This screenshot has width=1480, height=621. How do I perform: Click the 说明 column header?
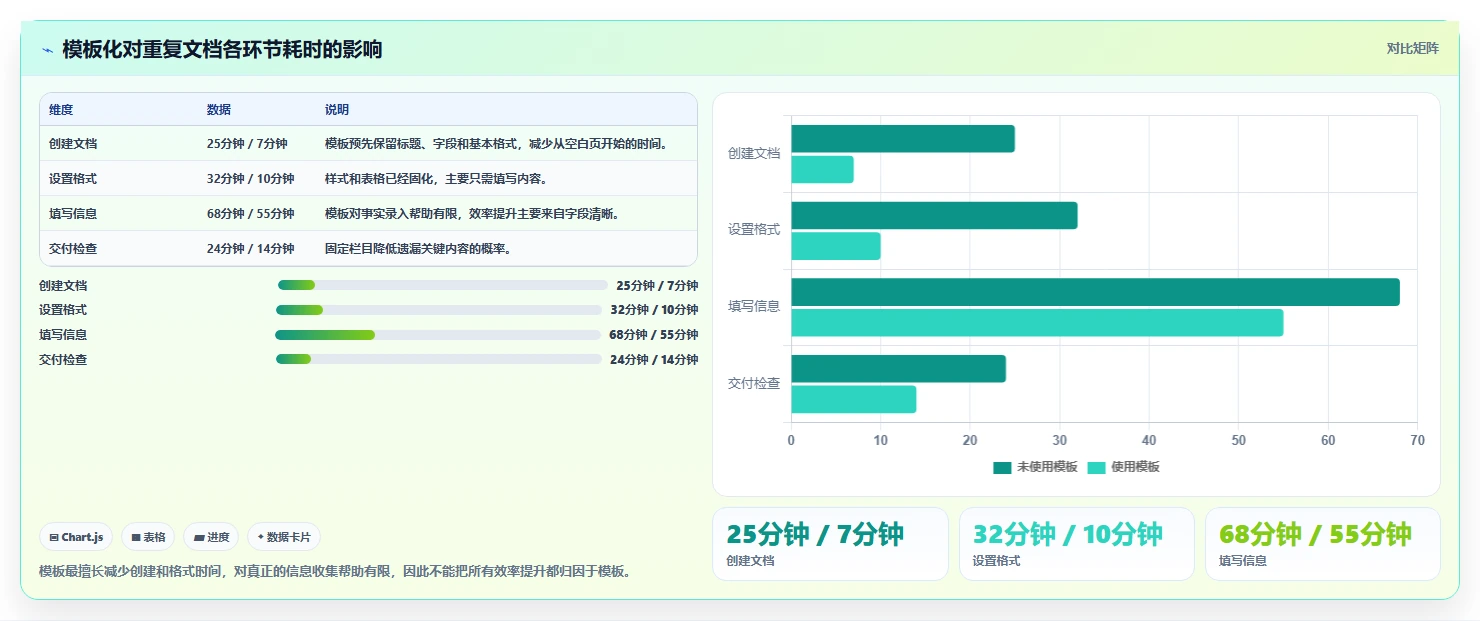337,110
